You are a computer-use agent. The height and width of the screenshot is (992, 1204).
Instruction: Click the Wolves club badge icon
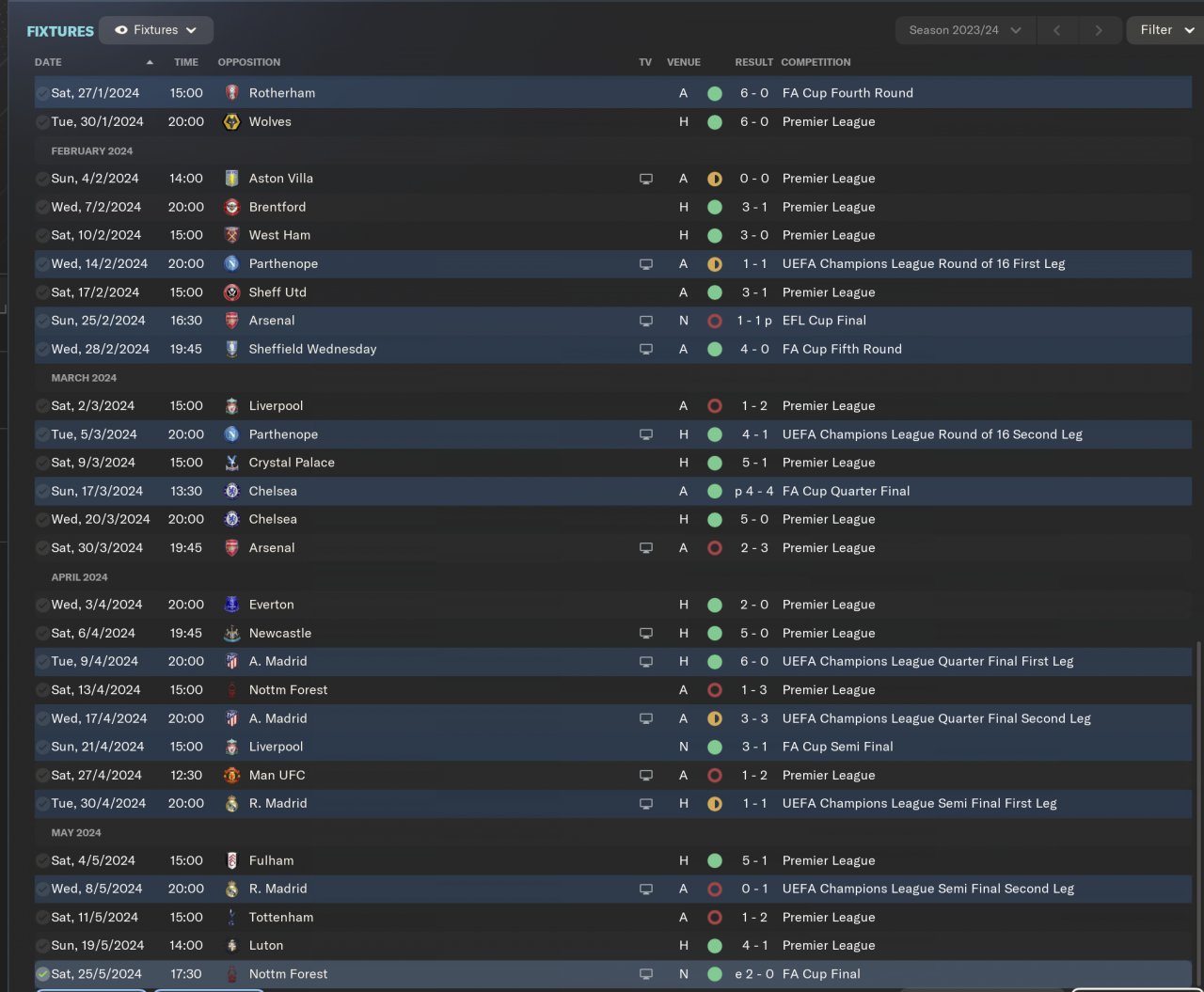tap(231, 122)
